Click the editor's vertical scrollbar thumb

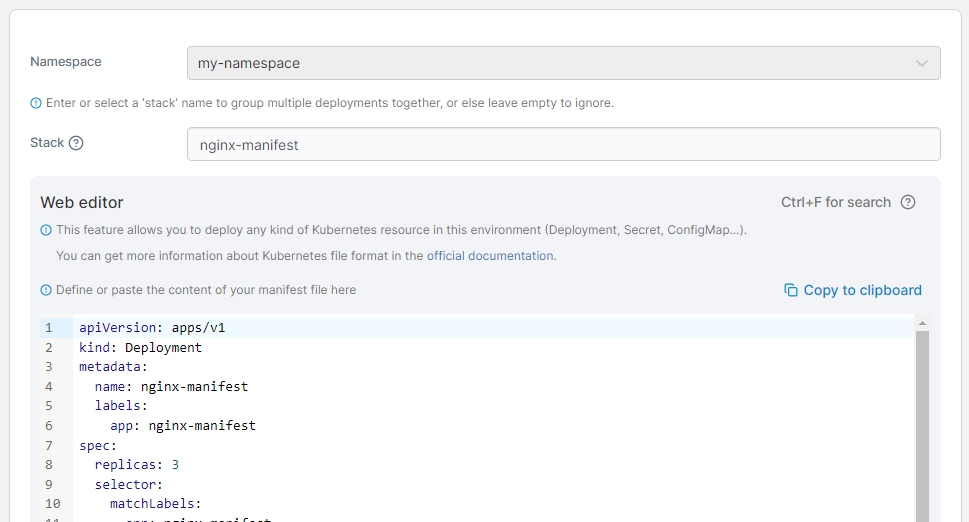pos(922,420)
